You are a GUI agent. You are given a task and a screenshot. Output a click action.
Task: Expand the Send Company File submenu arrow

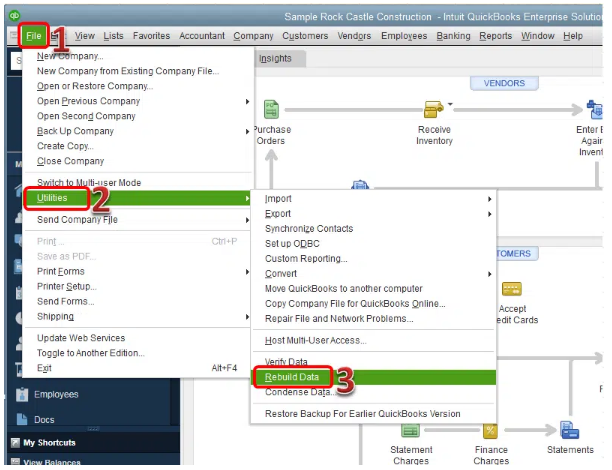click(247, 221)
